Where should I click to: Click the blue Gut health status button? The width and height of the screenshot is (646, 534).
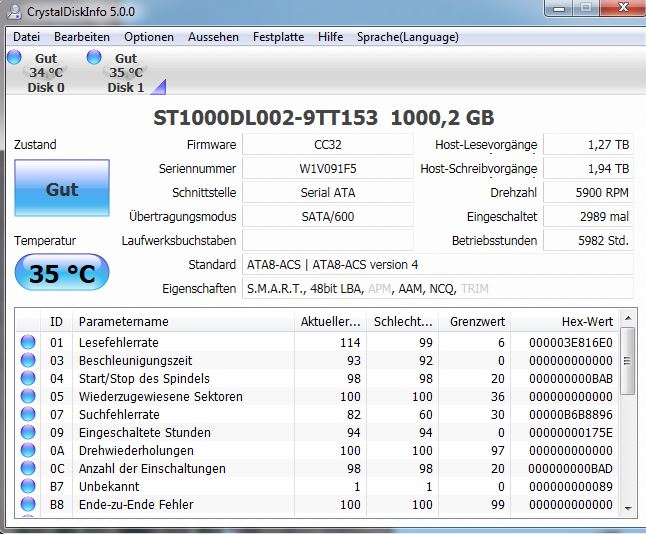click(x=62, y=188)
